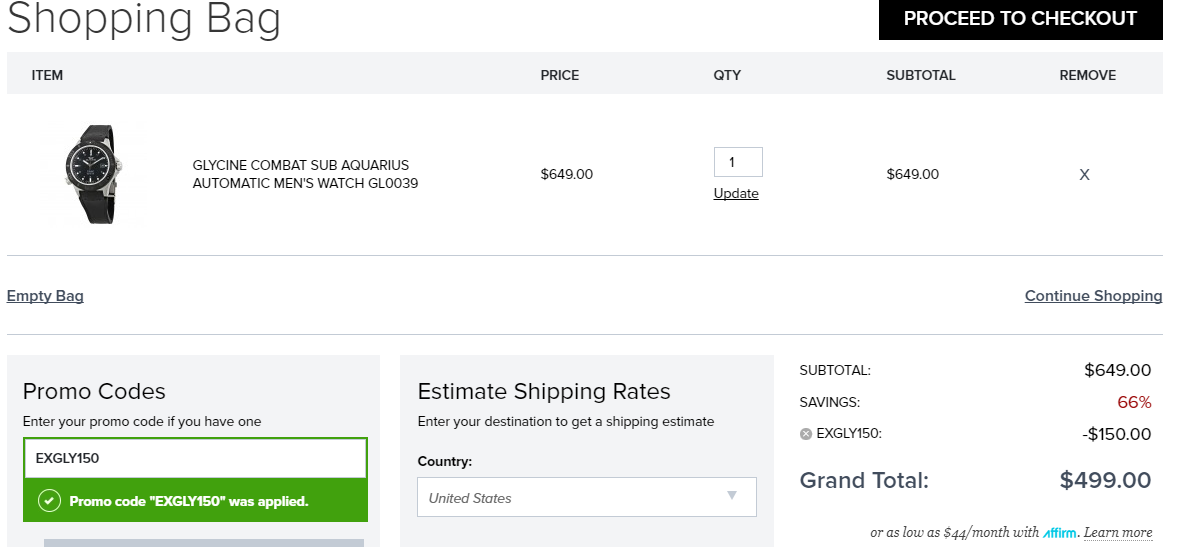Click the Update quantity link
The width and height of the screenshot is (1183, 553).
coord(736,194)
